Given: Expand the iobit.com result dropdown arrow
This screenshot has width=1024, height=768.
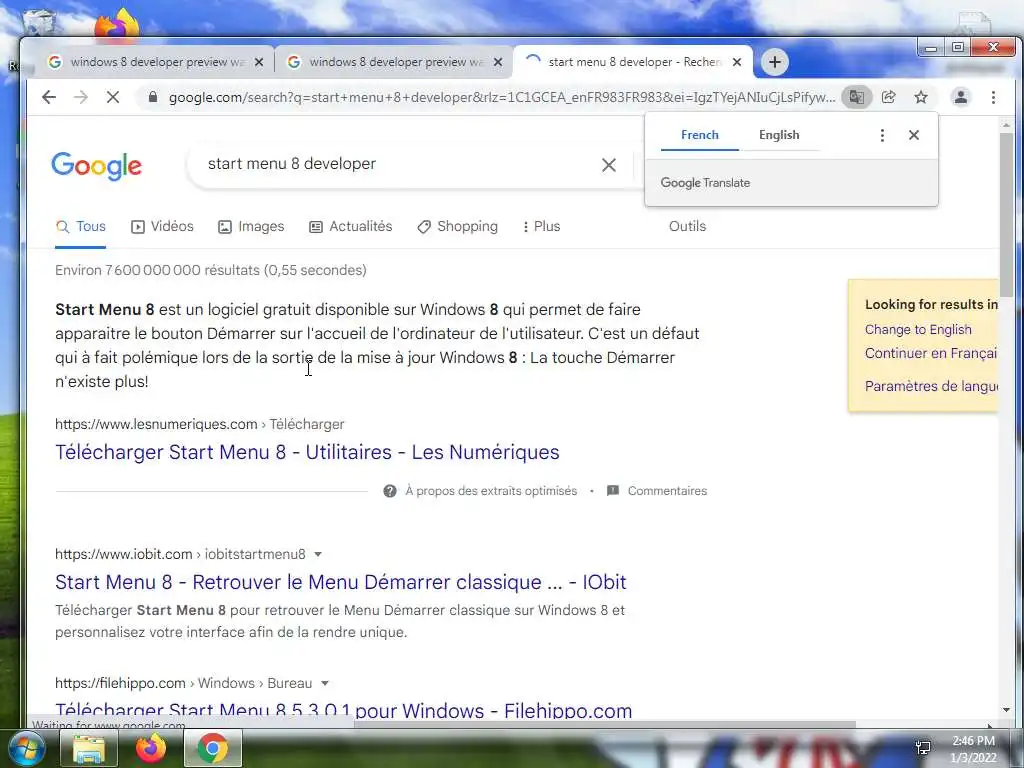Looking at the screenshot, I should point(318,554).
